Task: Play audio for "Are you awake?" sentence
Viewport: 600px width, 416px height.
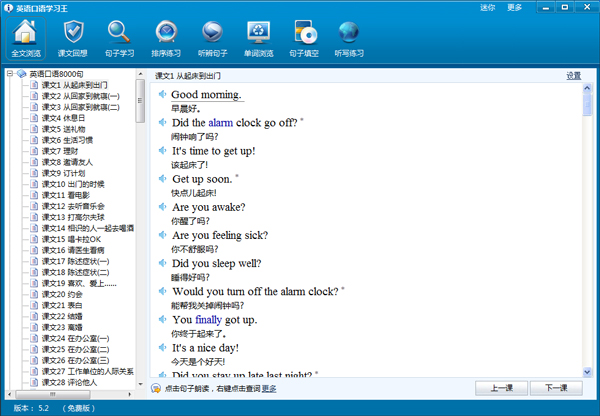Action: [162, 207]
